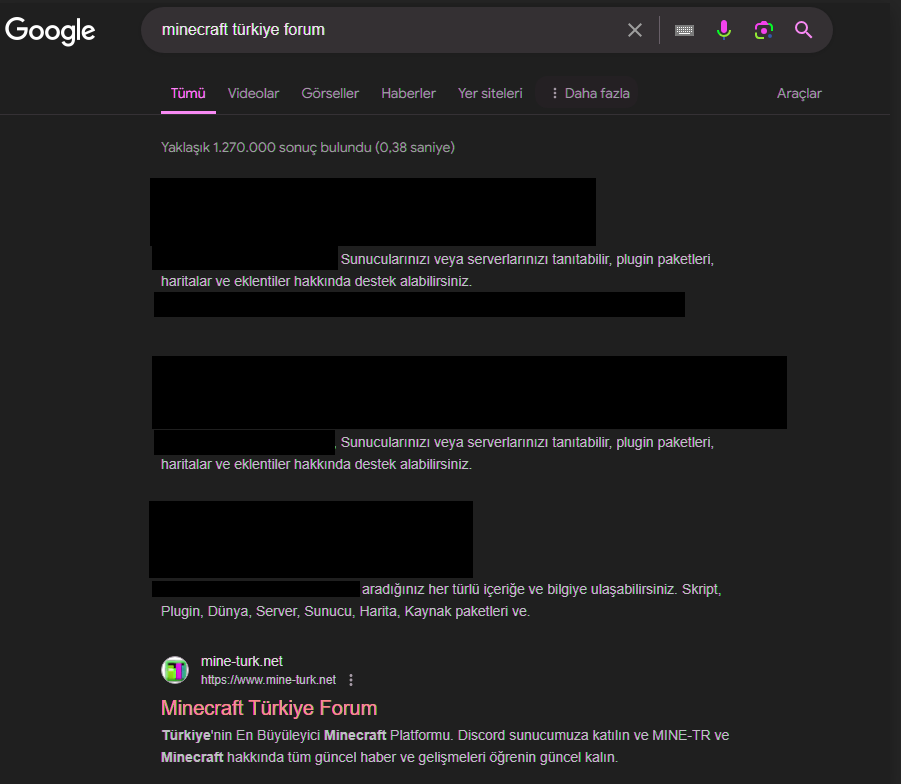Switch to Videolar tab
The image size is (901, 784).
(x=253, y=93)
